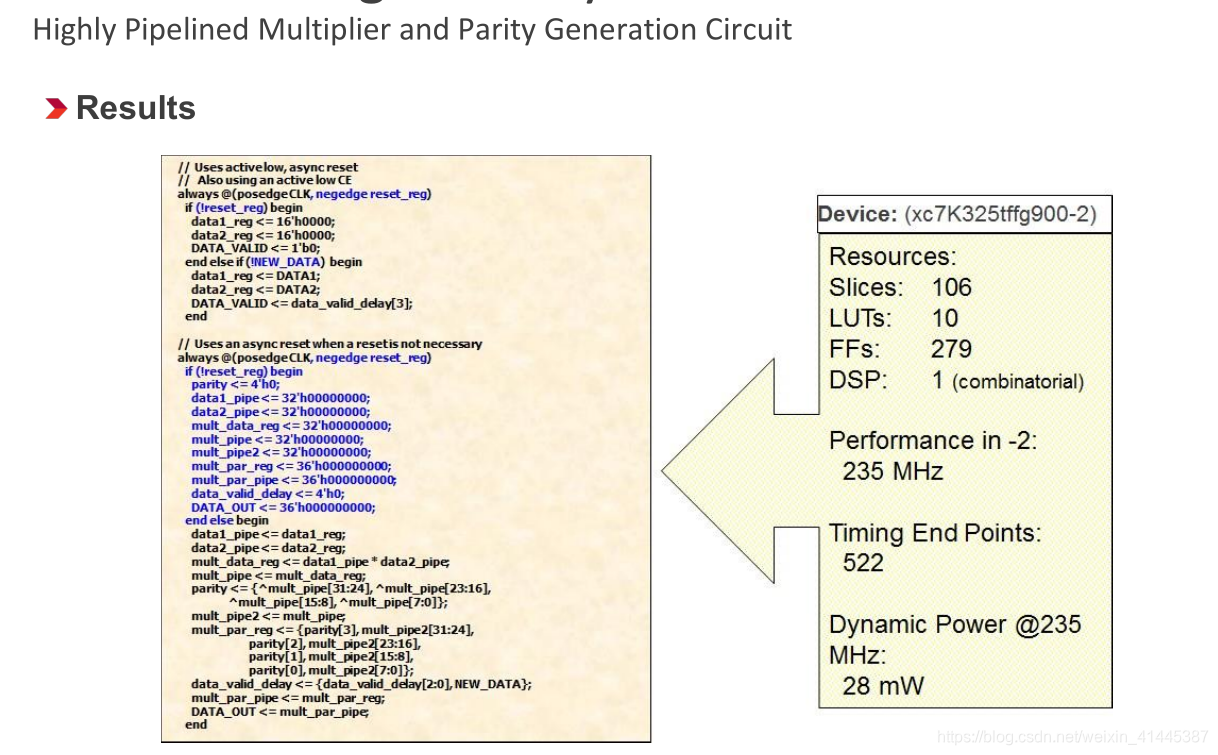Click 'mult_data_reg <= data1_pipe * data2_pipe;' line
This screenshot has width=1218, height=755.
pos(320,562)
